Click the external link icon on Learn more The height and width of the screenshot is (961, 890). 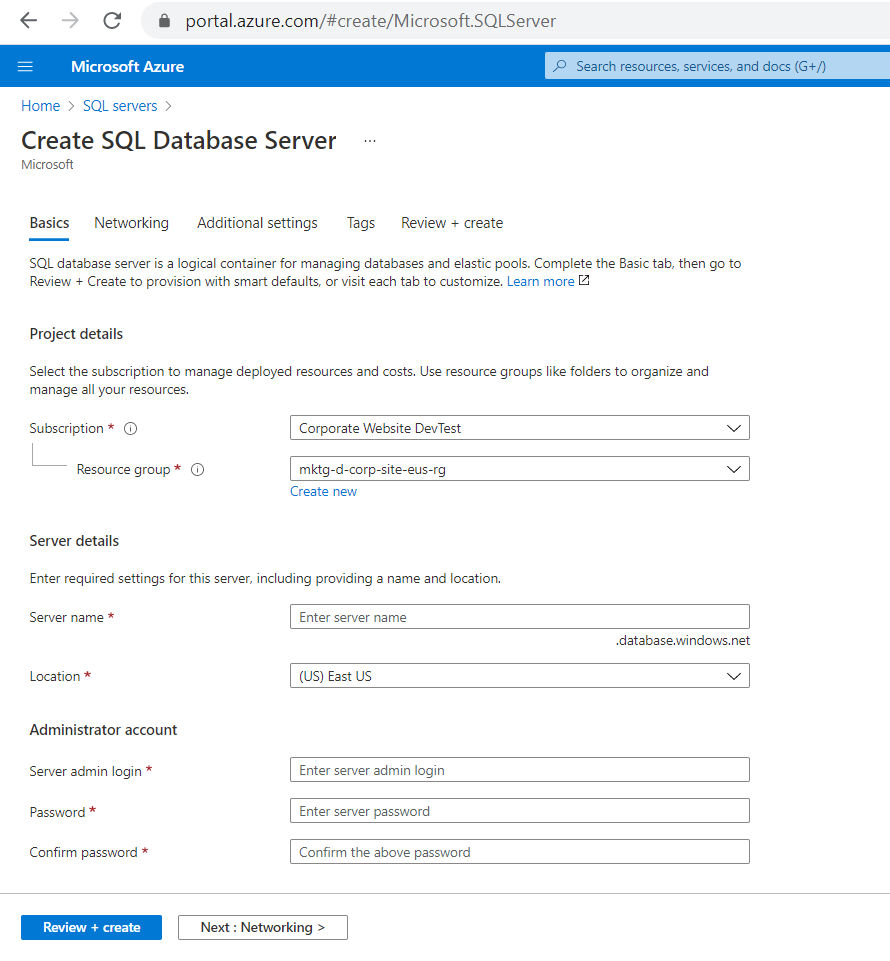coord(583,281)
